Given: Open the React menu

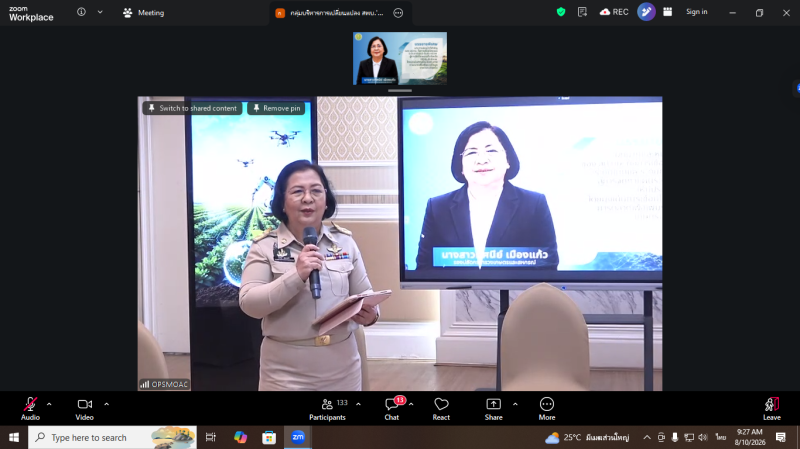Looking at the screenshot, I should tap(441, 409).
